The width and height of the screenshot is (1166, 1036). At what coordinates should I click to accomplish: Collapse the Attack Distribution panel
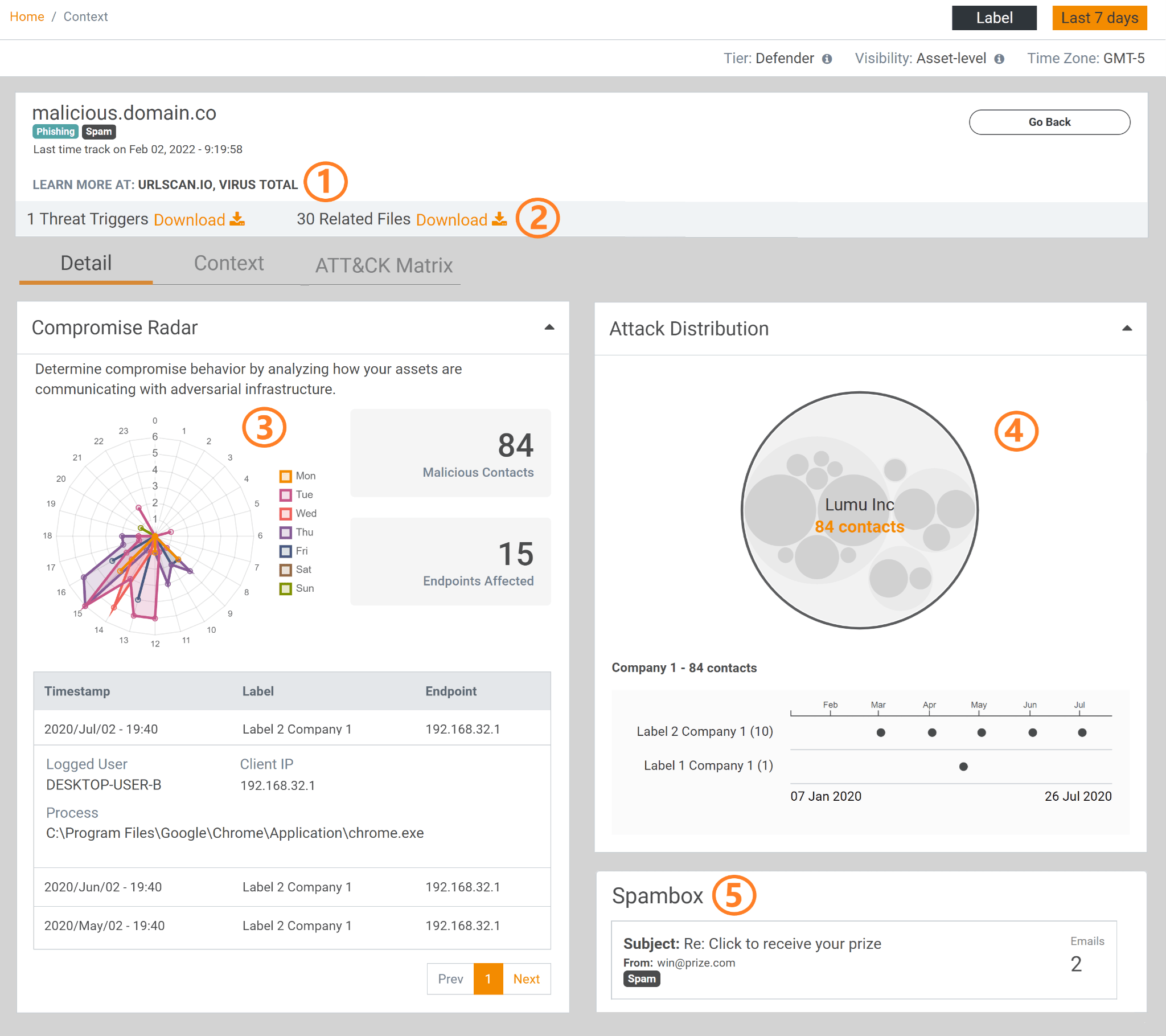tap(1127, 329)
